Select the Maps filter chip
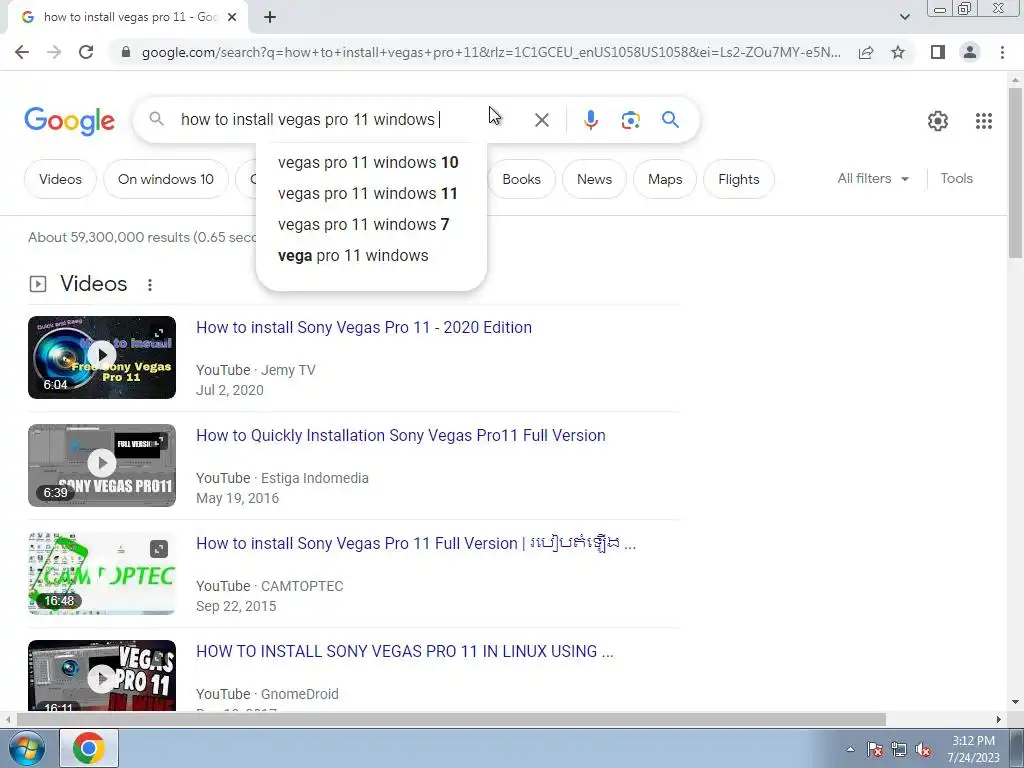This screenshot has height=768, width=1024. (665, 179)
